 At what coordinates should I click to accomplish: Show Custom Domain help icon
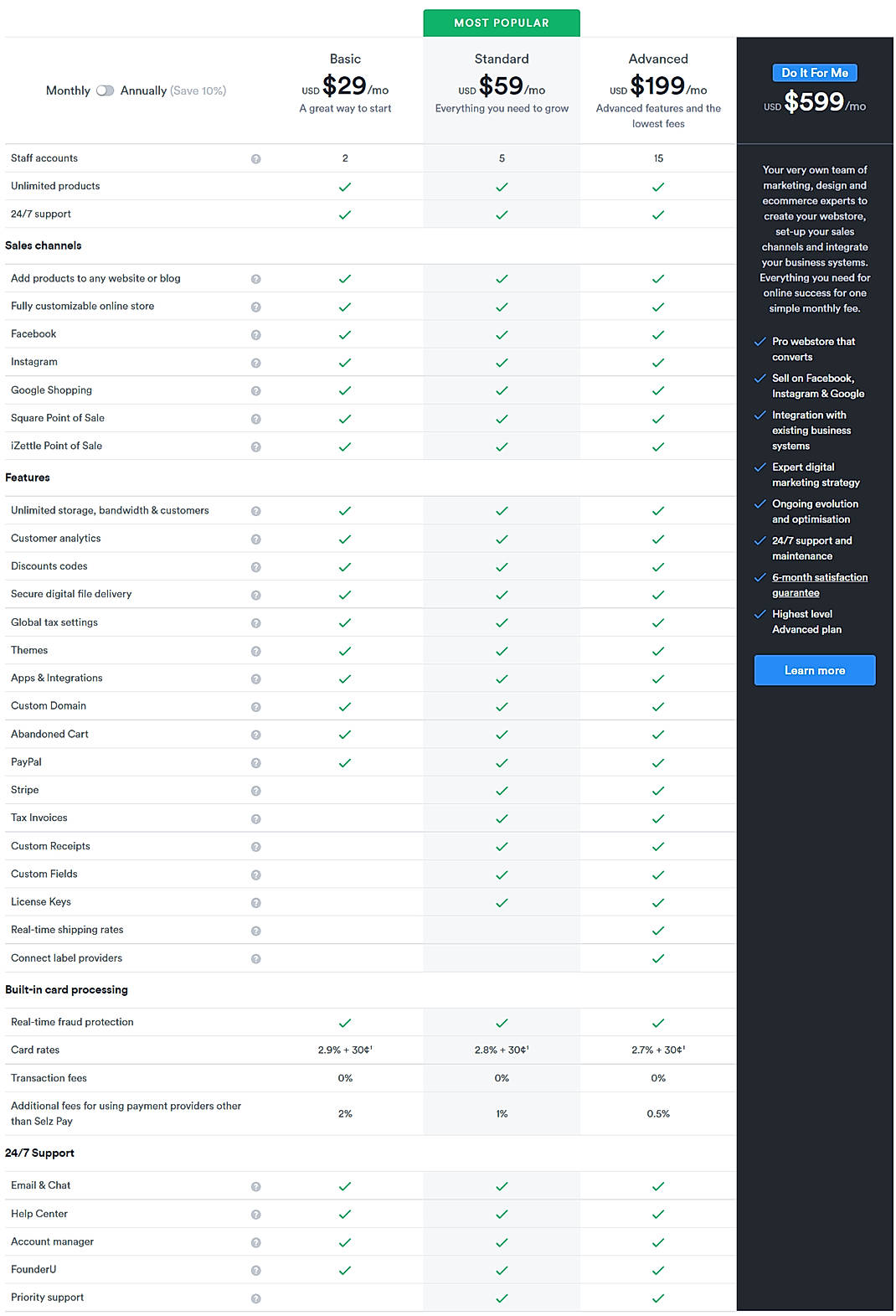click(x=256, y=707)
